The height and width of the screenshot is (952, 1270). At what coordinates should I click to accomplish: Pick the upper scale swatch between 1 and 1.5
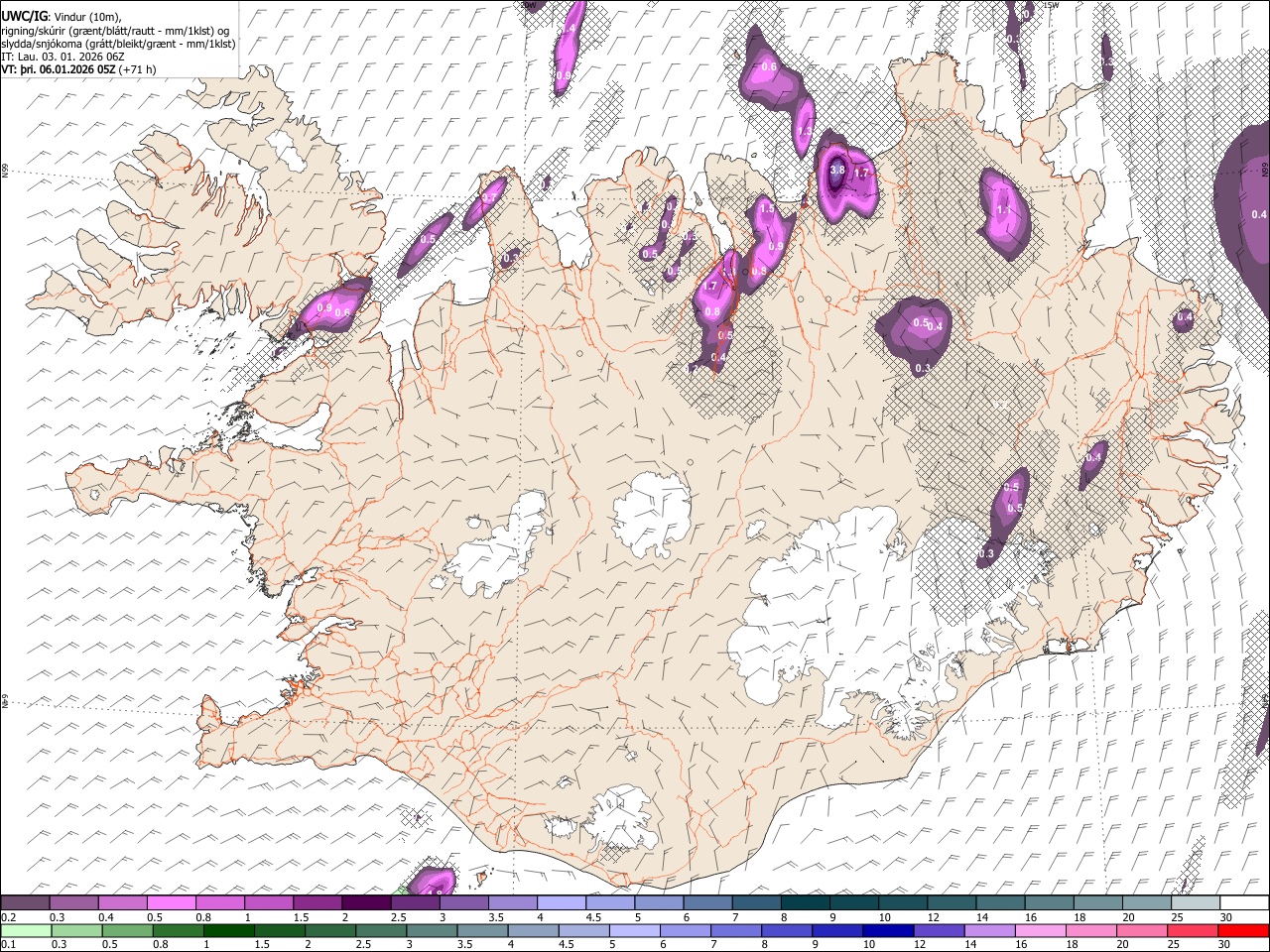[x=269, y=903]
